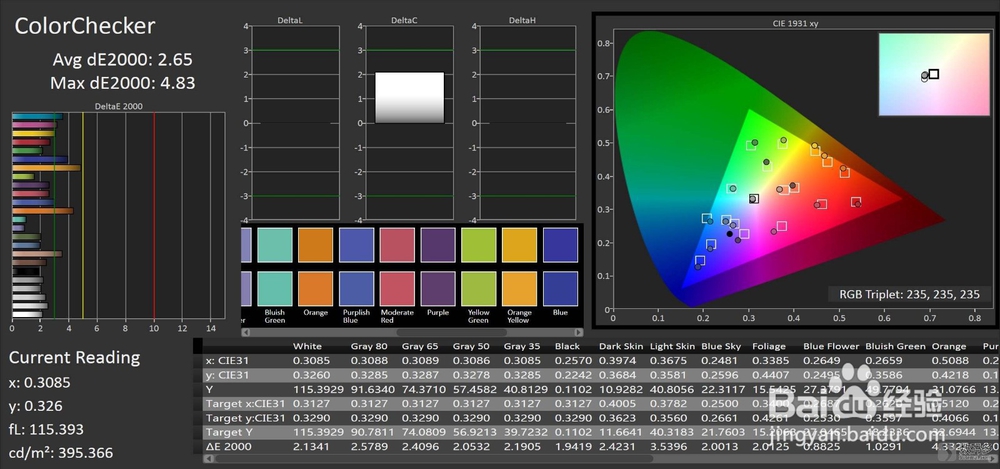Click the Target x:CIE31 row header
The height and width of the screenshot is (469, 1000).
click(246, 404)
